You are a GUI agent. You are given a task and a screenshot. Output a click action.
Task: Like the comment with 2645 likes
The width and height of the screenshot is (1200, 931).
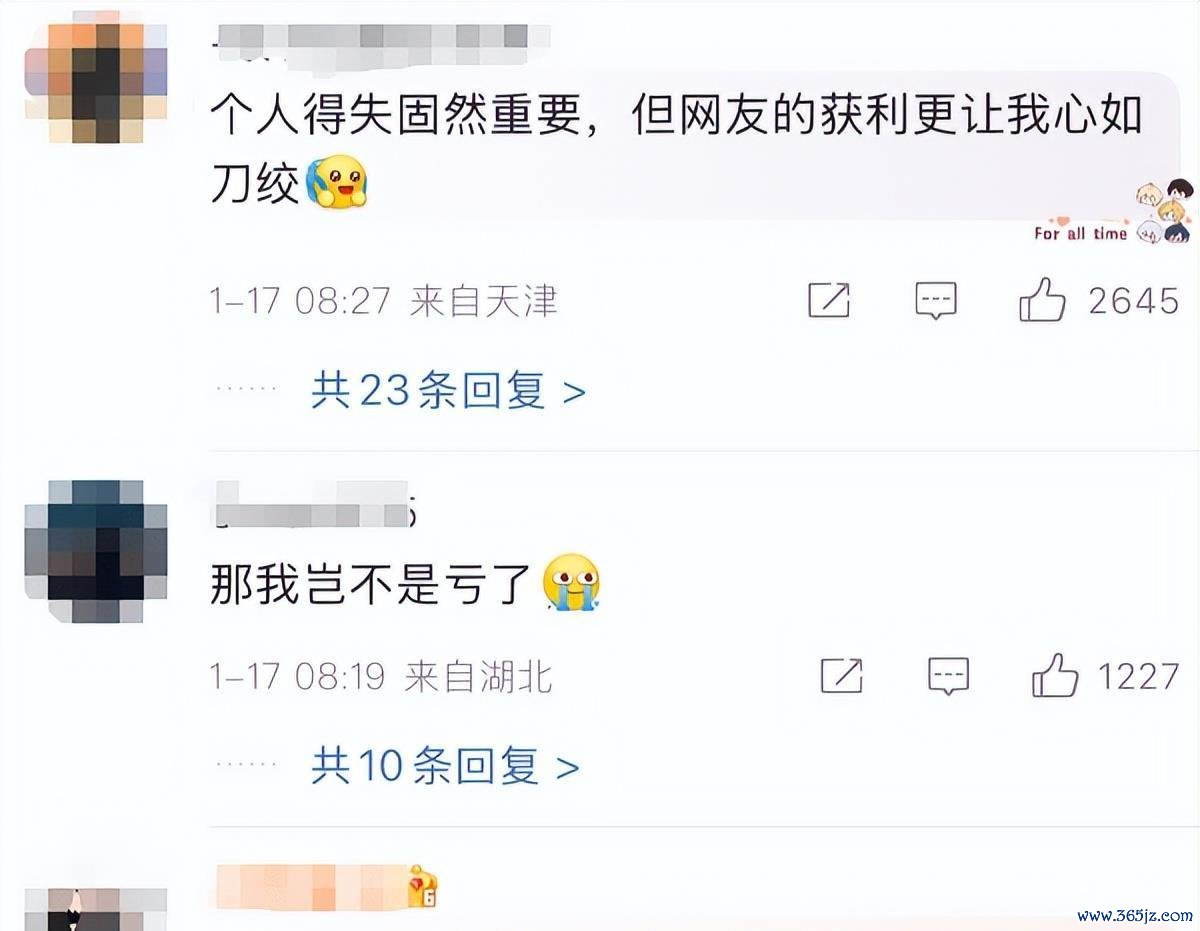(1042, 300)
